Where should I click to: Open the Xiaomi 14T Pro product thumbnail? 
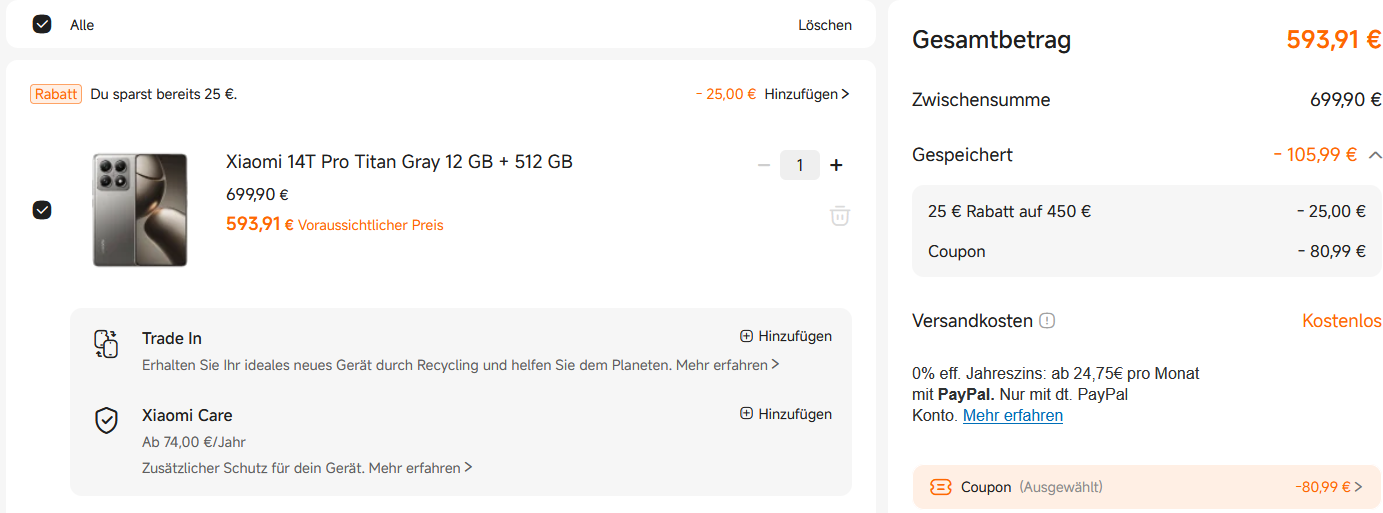(x=140, y=210)
